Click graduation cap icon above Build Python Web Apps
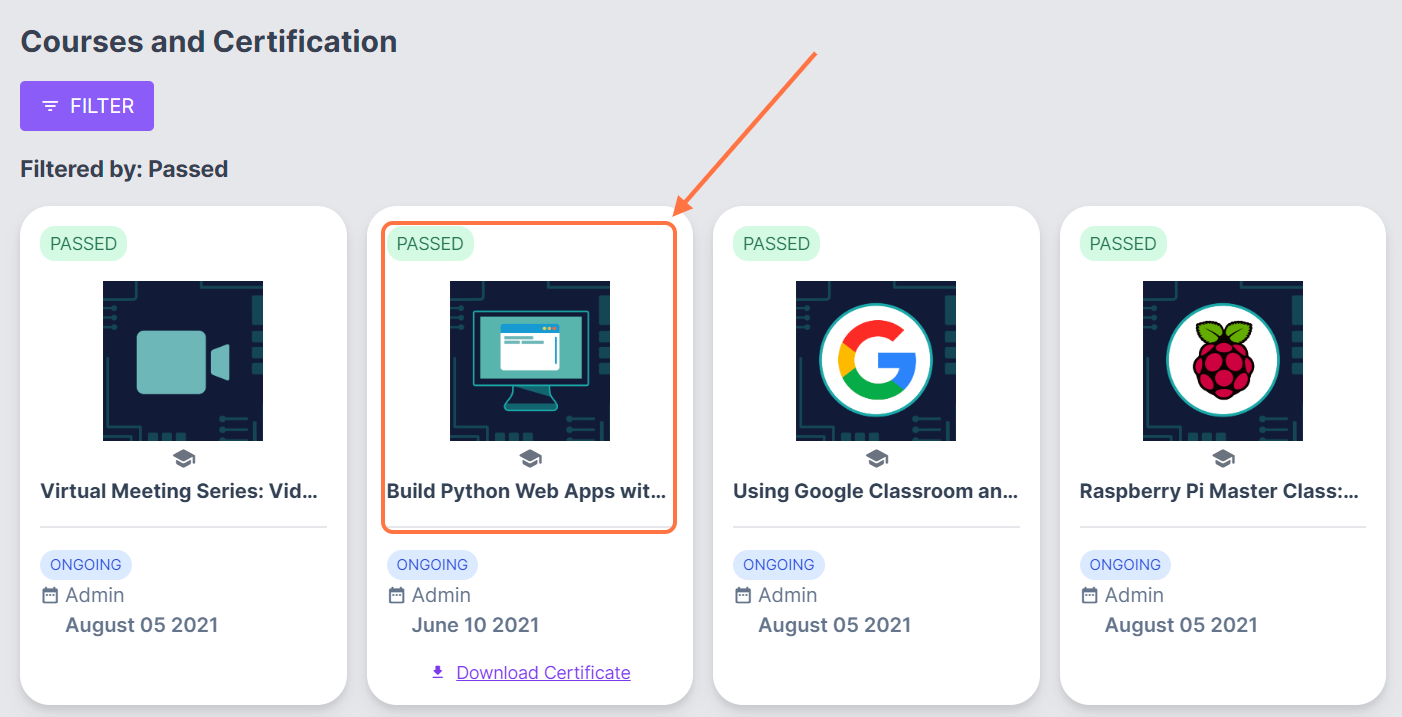This screenshot has height=717, width=1402. (x=530, y=459)
